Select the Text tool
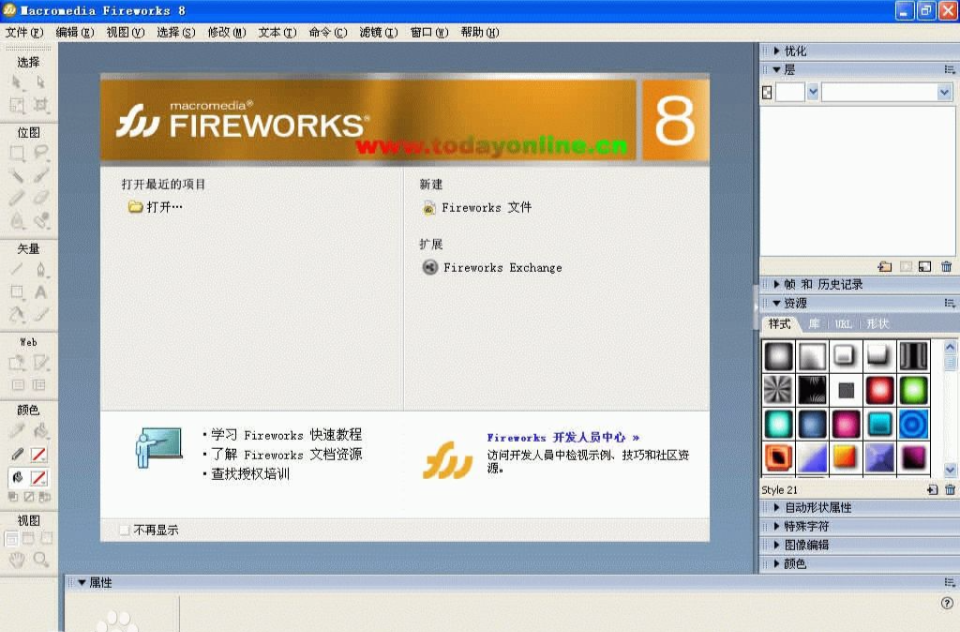 41,292
